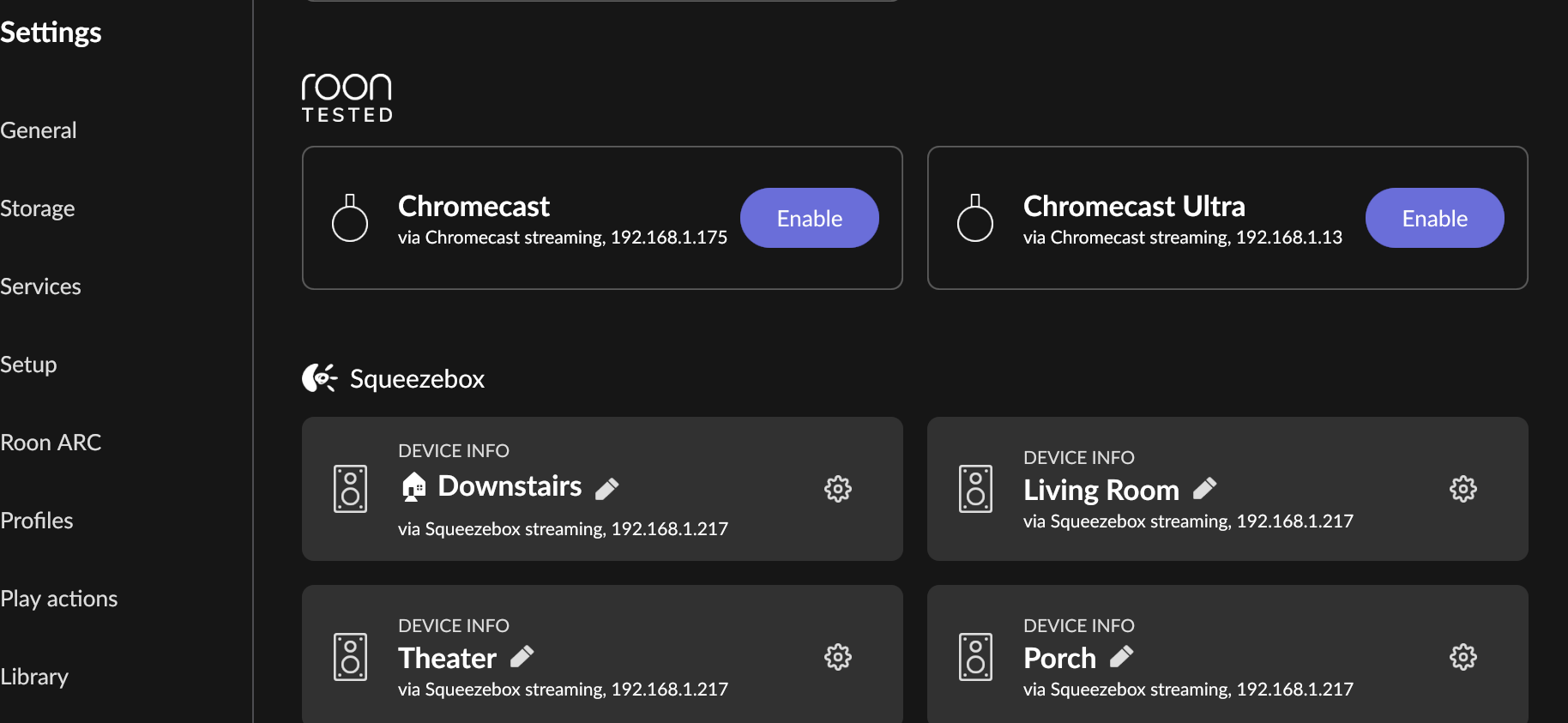The height and width of the screenshot is (723, 1568).
Task: Rename the Porch zone via pencil
Action: (1121, 656)
